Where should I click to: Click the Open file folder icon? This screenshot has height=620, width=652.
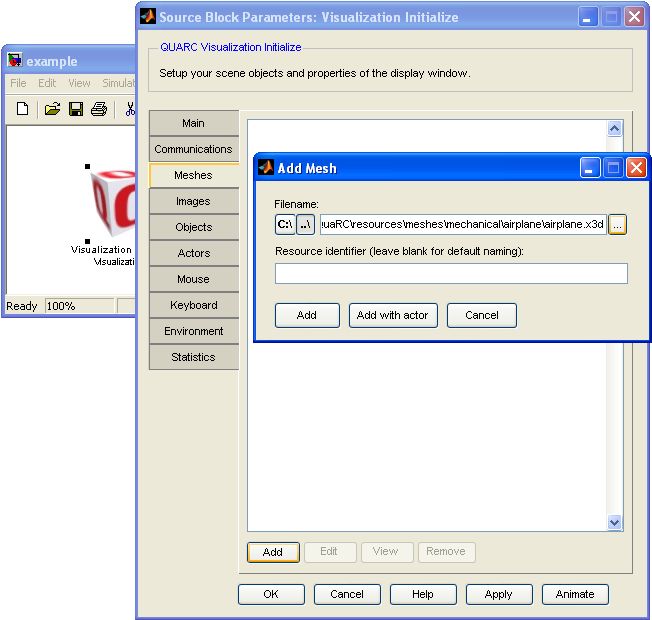(52, 109)
